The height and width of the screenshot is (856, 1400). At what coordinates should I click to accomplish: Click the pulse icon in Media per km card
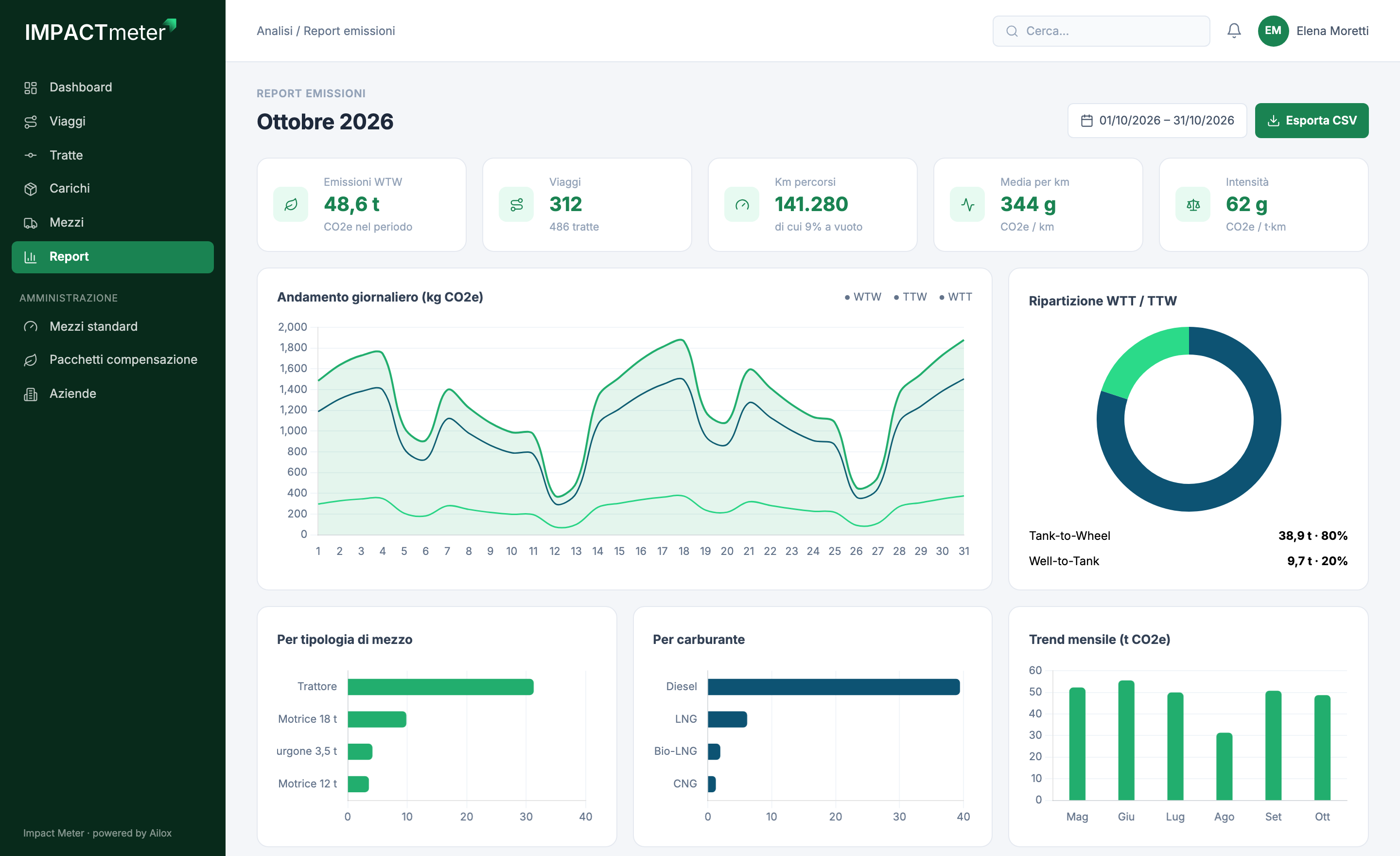[968, 205]
